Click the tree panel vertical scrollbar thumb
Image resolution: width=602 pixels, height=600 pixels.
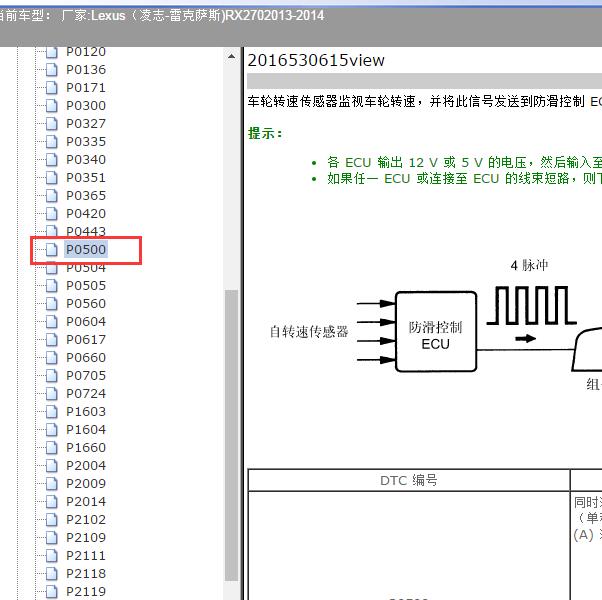[231, 435]
